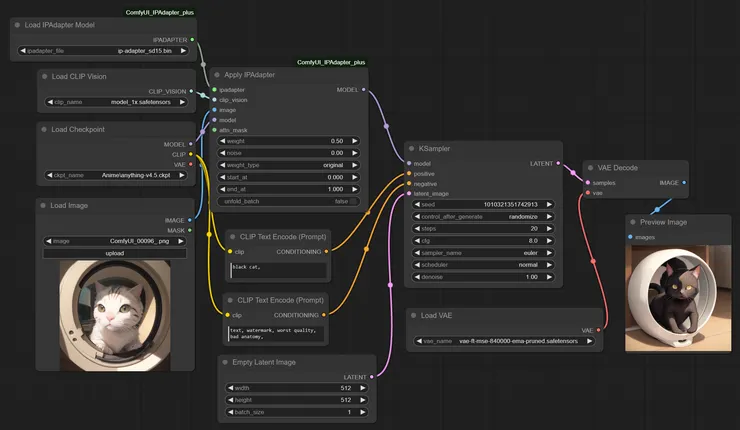Increase the steps value with right arrow
The image size is (740, 430).
click(547, 229)
